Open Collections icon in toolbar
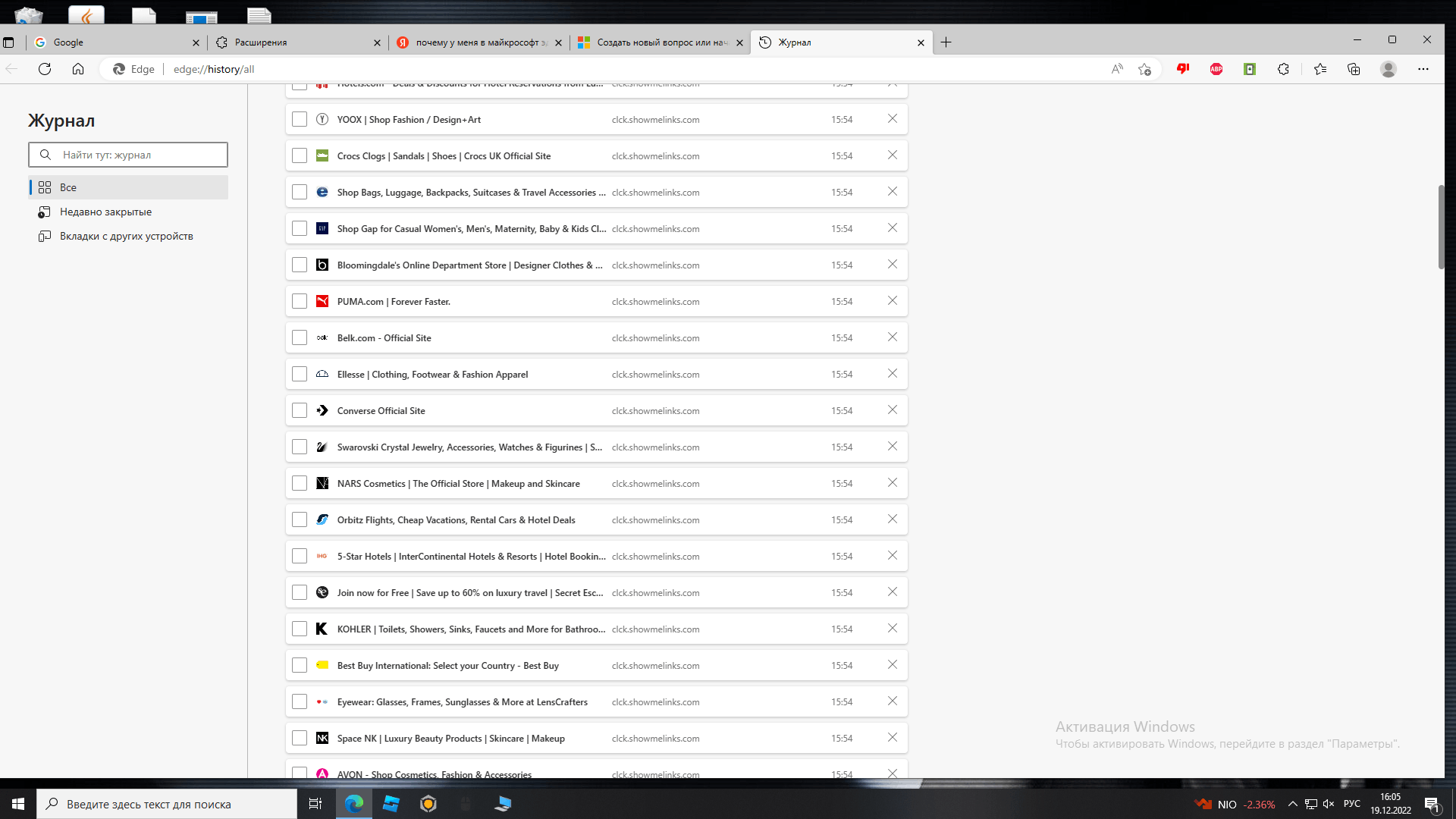The image size is (1456, 819). tap(1354, 69)
